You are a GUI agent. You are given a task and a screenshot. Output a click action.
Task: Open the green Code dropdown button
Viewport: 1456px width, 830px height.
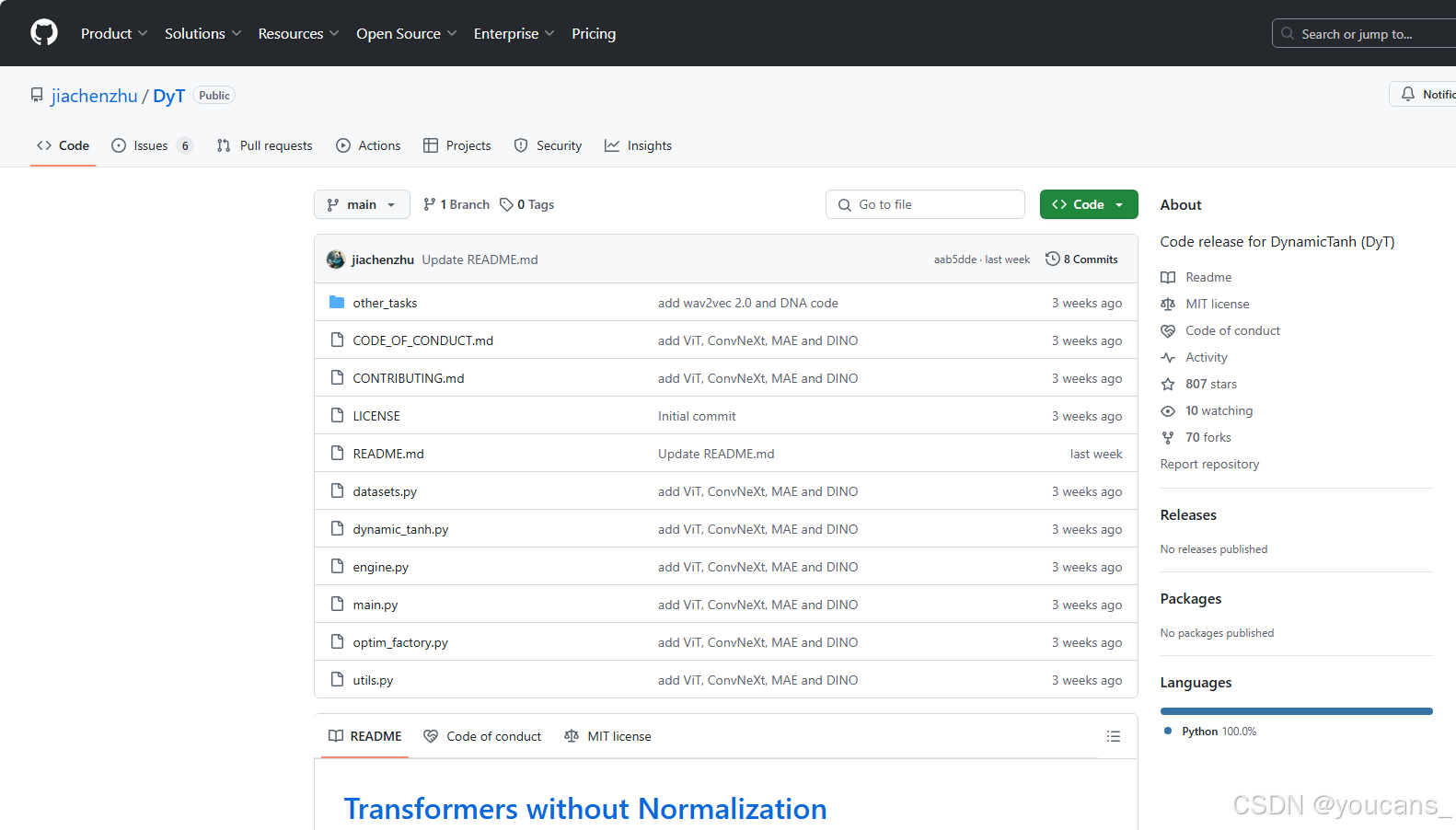1089,204
